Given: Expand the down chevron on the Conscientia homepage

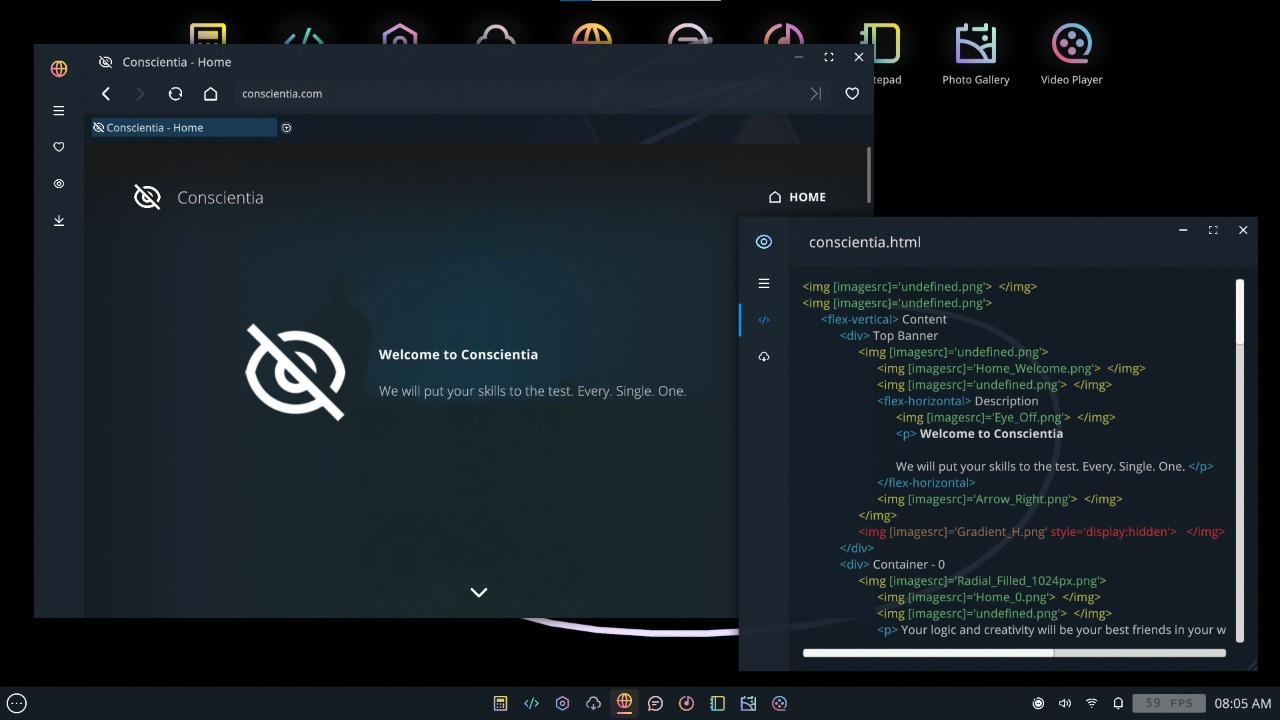Looking at the screenshot, I should coord(478,592).
